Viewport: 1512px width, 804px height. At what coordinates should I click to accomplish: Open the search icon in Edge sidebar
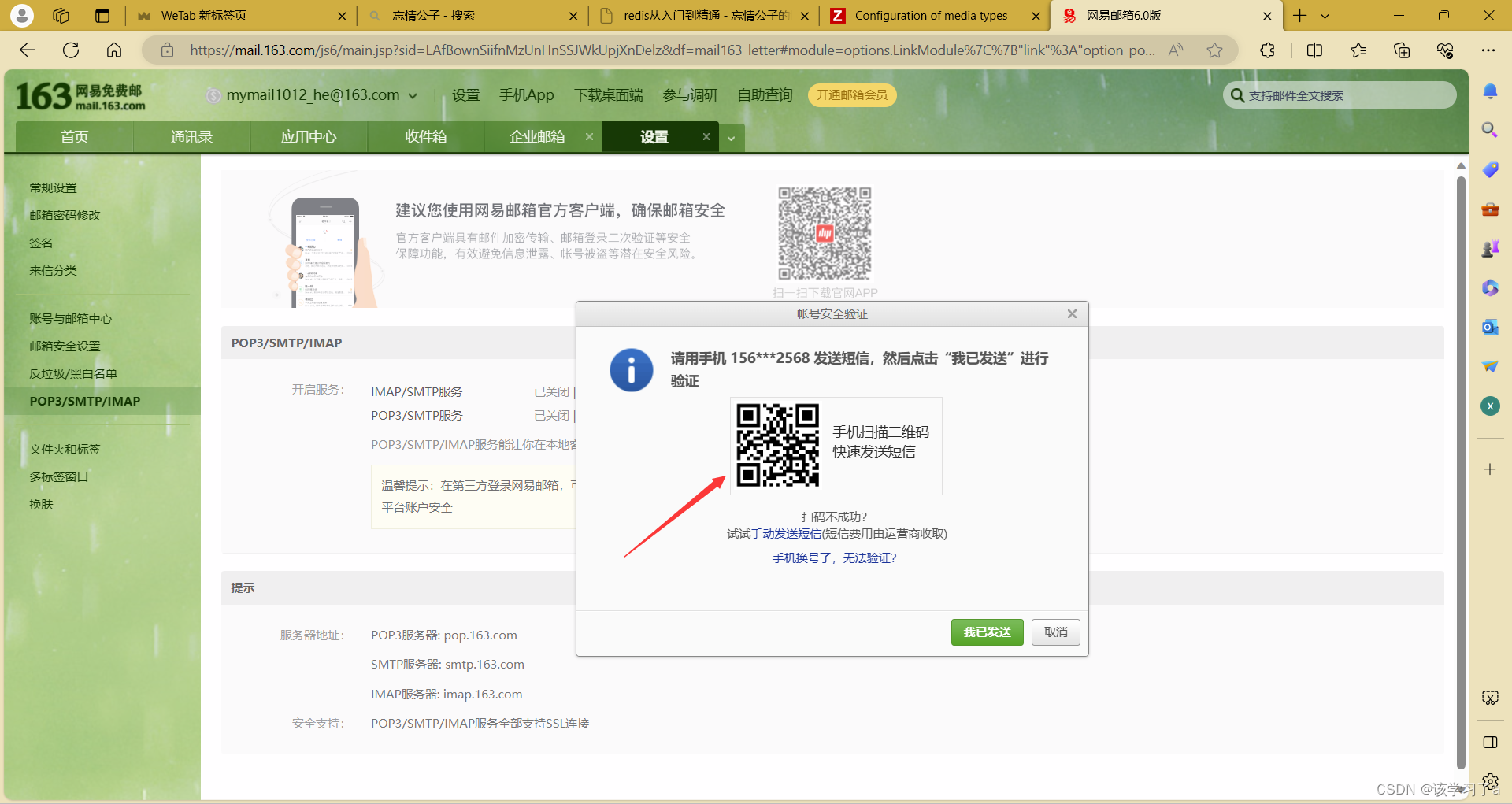1490,130
